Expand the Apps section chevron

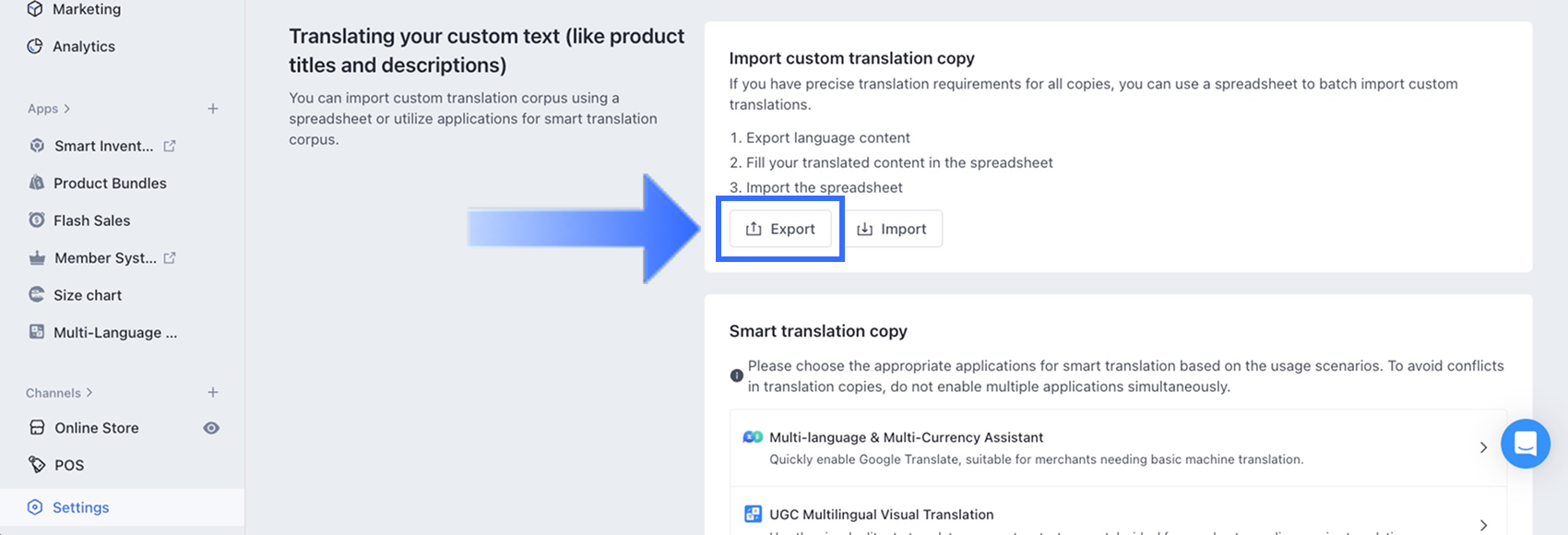point(67,109)
